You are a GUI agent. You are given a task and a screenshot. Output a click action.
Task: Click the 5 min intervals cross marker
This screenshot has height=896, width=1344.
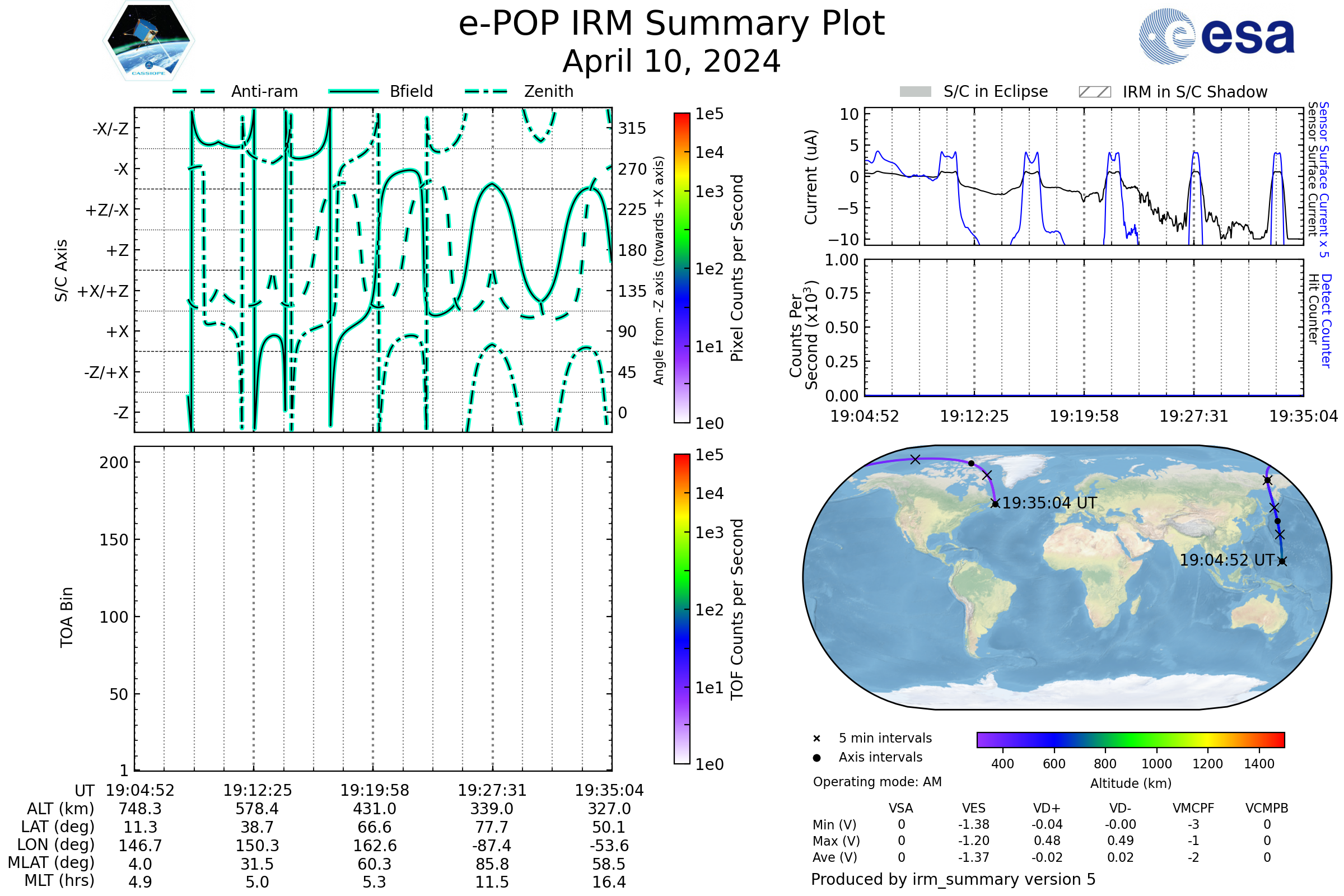click(x=816, y=739)
